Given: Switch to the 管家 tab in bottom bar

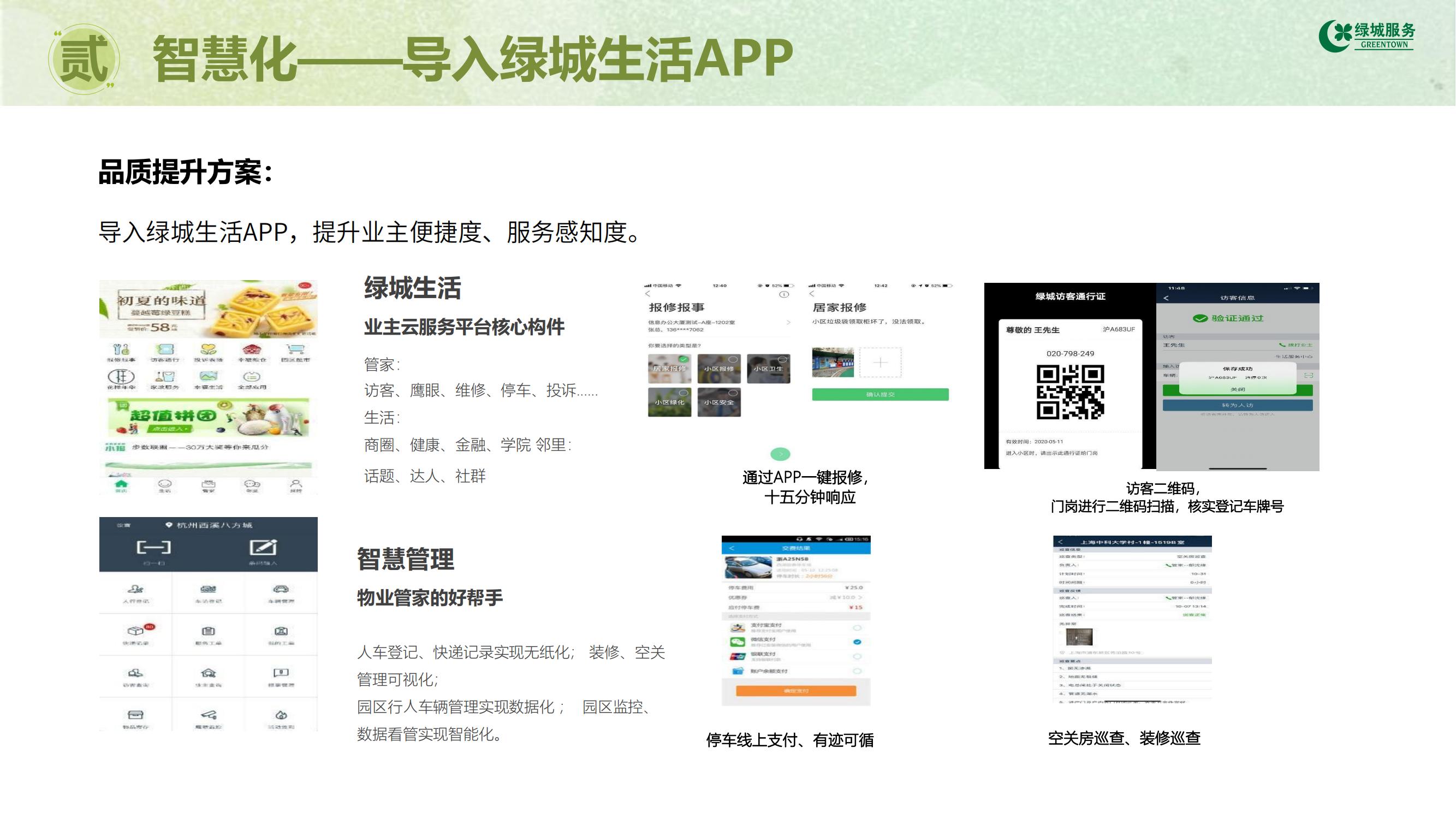Looking at the screenshot, I should [x=208, y=485].
